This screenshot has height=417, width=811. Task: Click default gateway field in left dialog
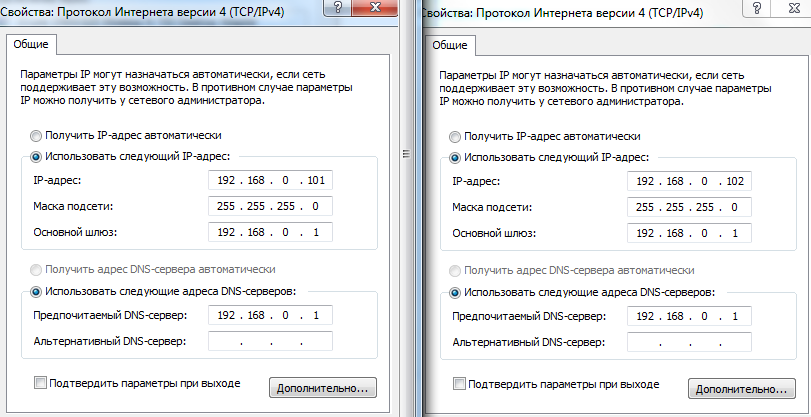pos(270,232)
